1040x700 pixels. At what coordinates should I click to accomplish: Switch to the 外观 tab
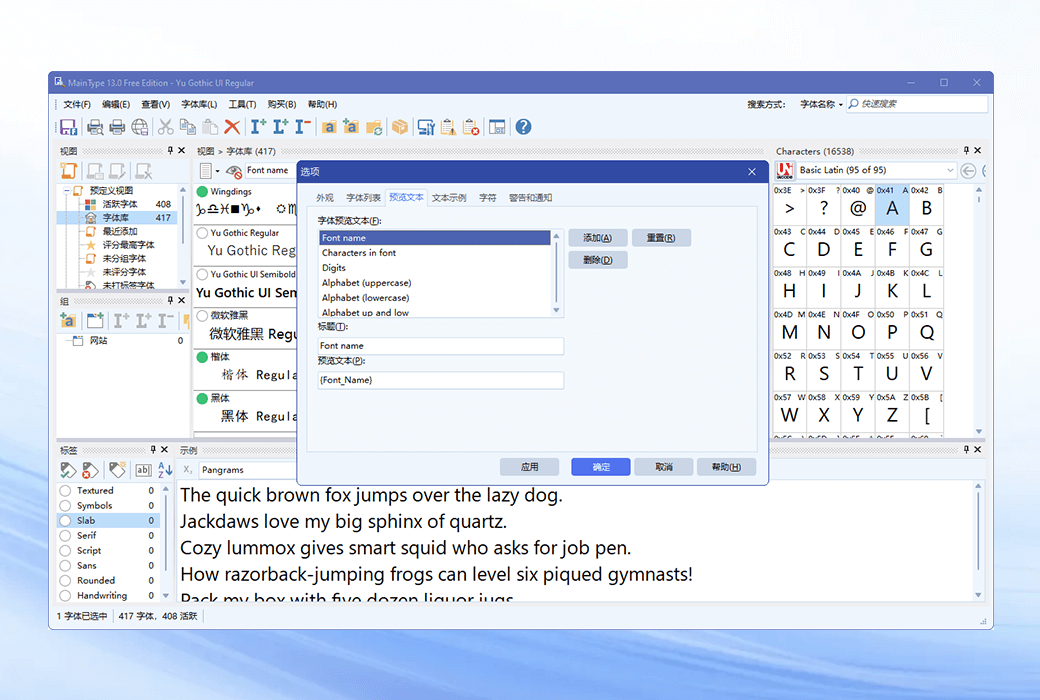tap(325, 198)
